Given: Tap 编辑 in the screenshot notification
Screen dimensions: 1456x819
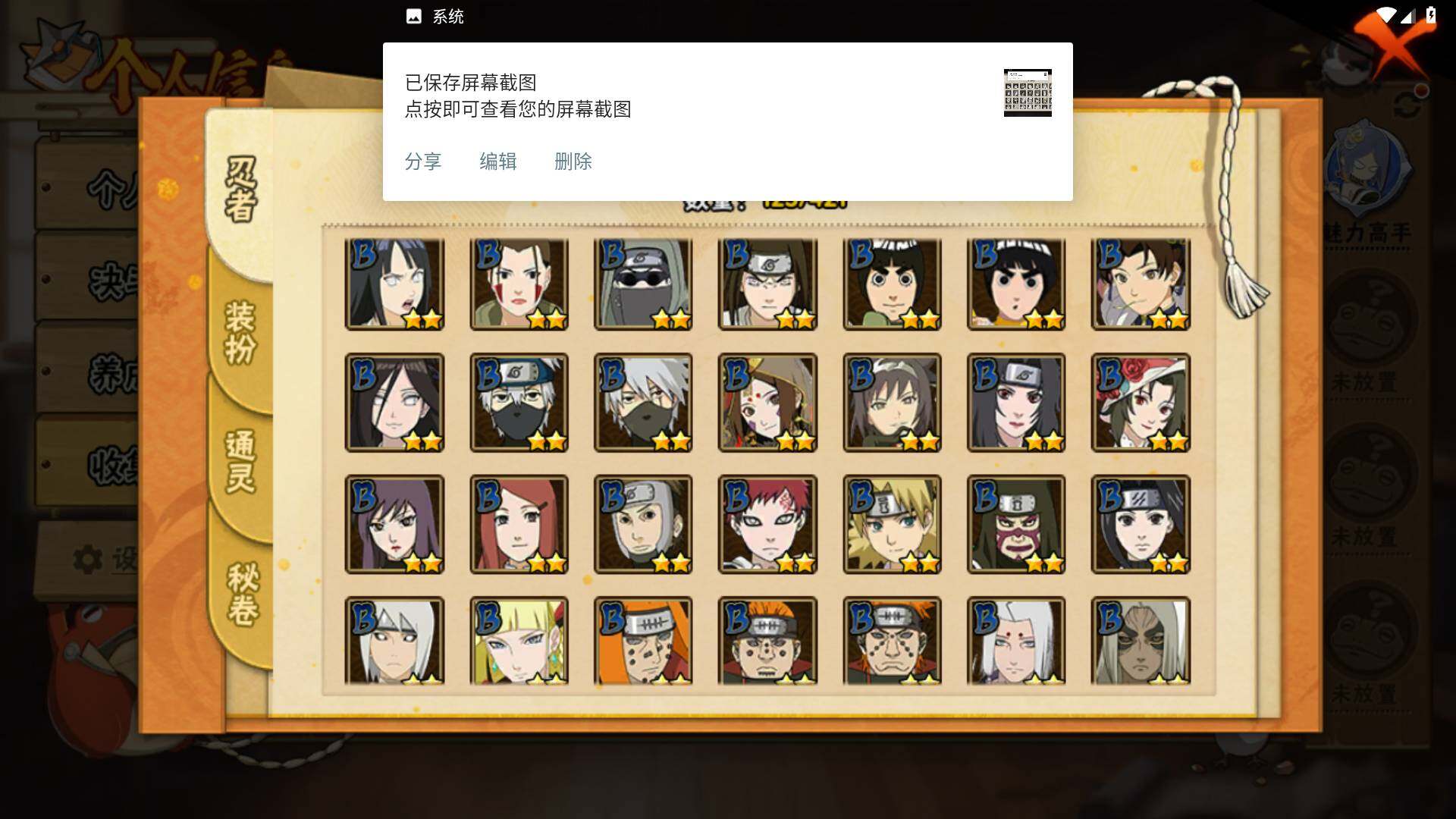Looking at the screenshot, I should click(x=497, y=162).
